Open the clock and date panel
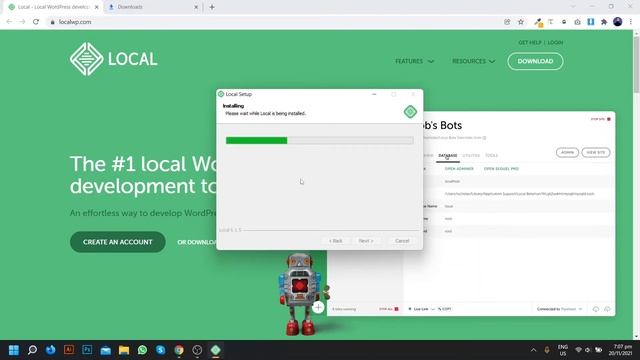 click(621, 350)
